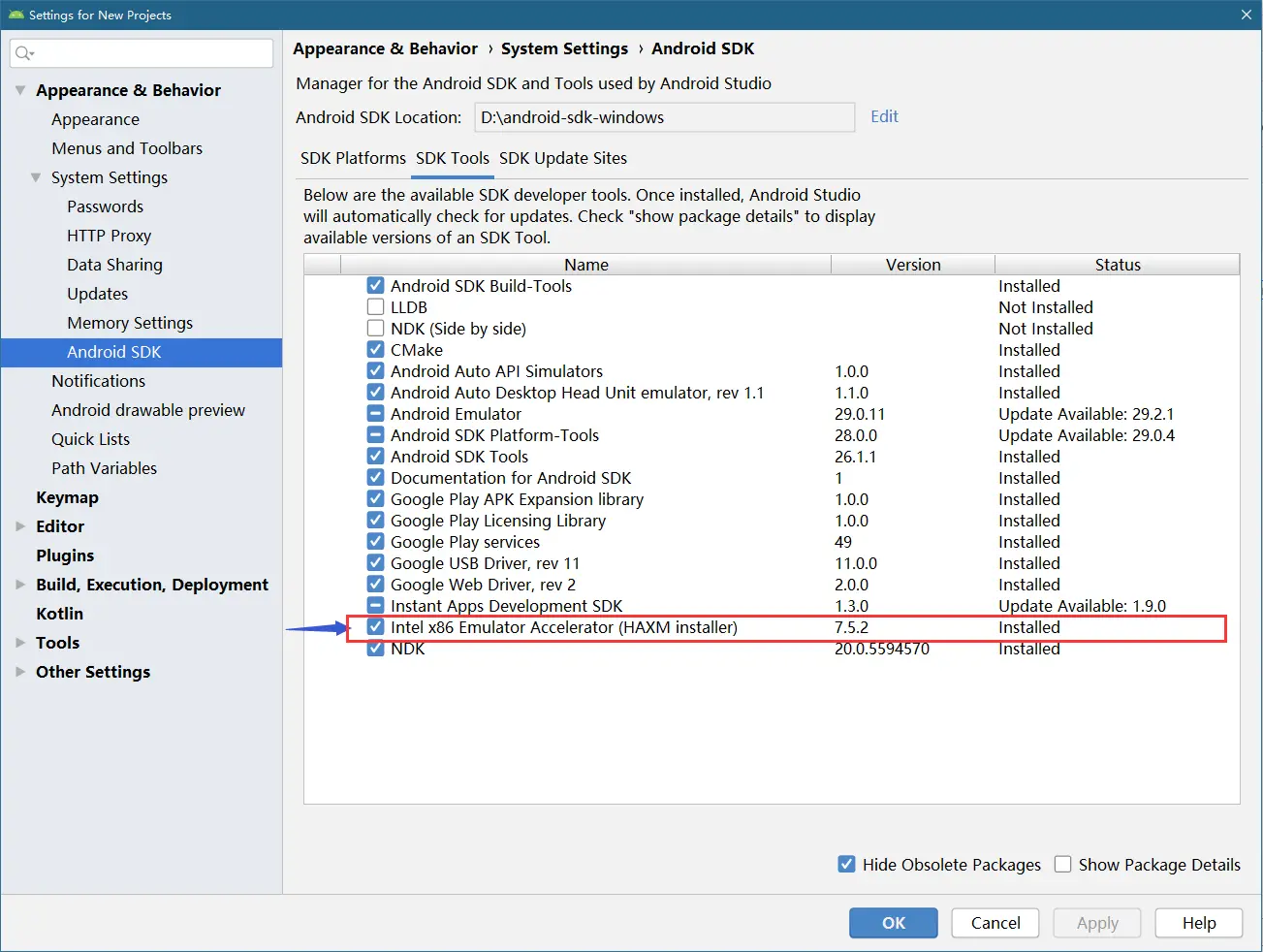This screenshot has height=952, width=1263.
Task: Click the Apply button
Action: pos(1097,923)
